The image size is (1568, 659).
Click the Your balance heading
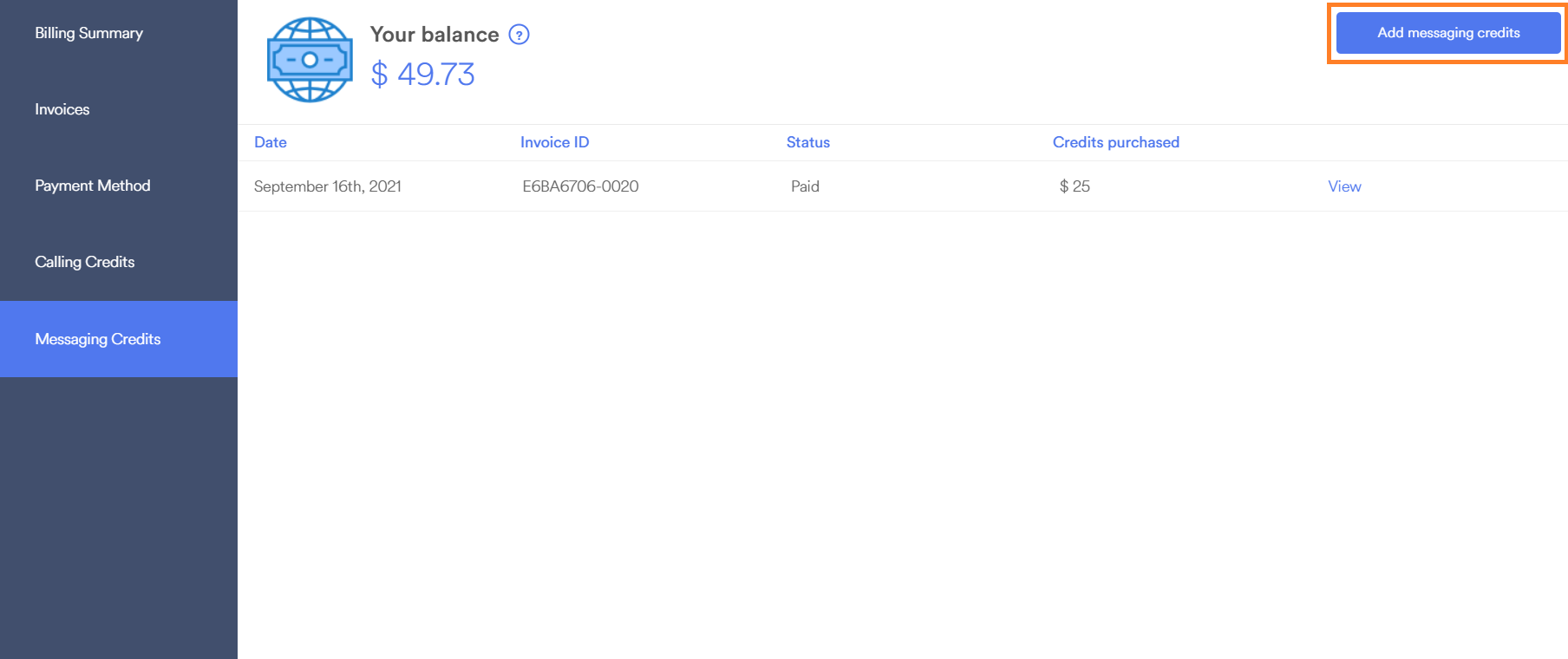(x=434, y=35)
